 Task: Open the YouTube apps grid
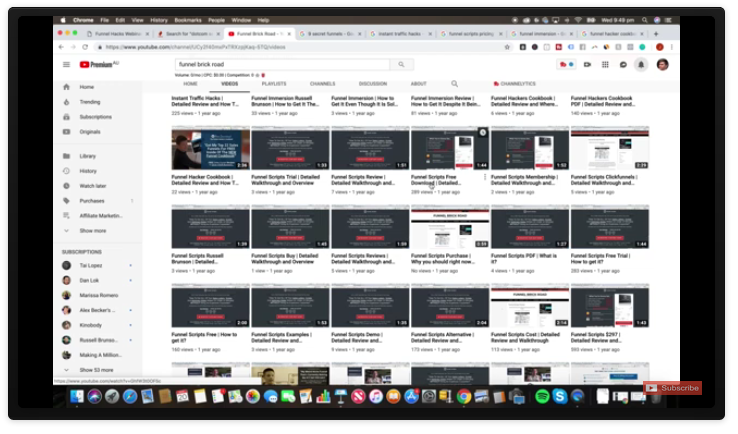[x=605, y=64]
